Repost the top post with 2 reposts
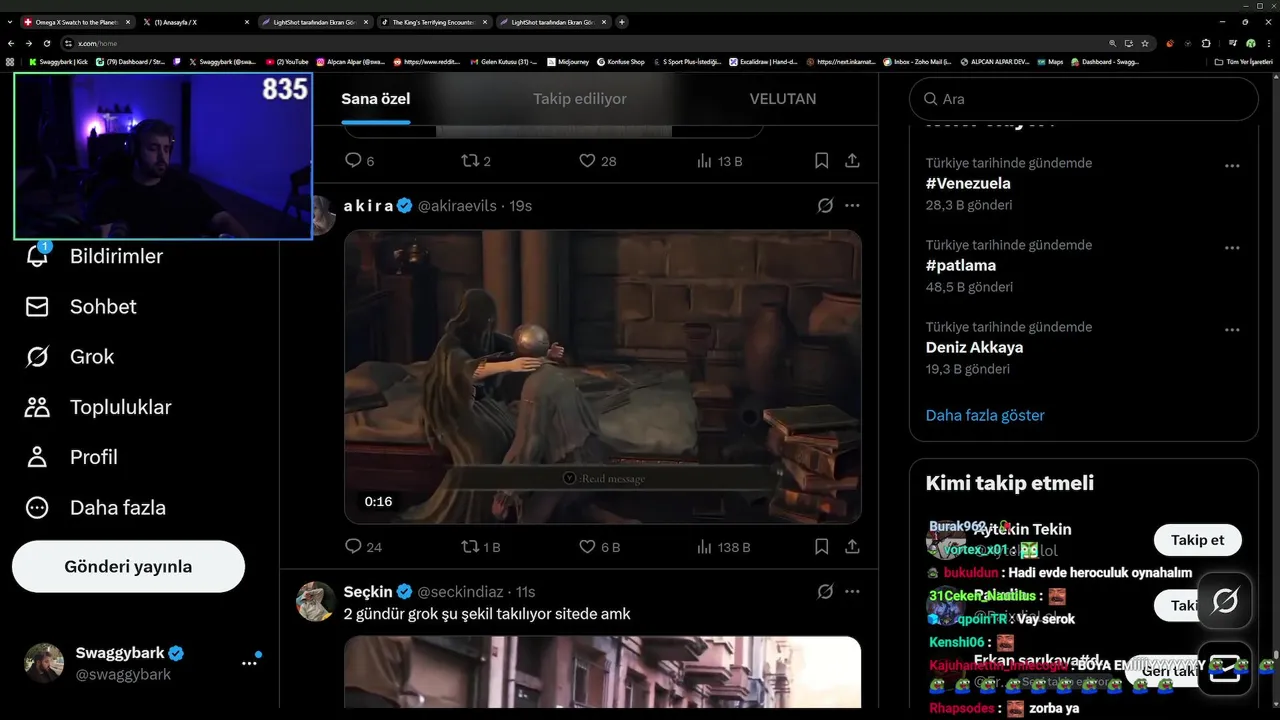 (470, 160)
